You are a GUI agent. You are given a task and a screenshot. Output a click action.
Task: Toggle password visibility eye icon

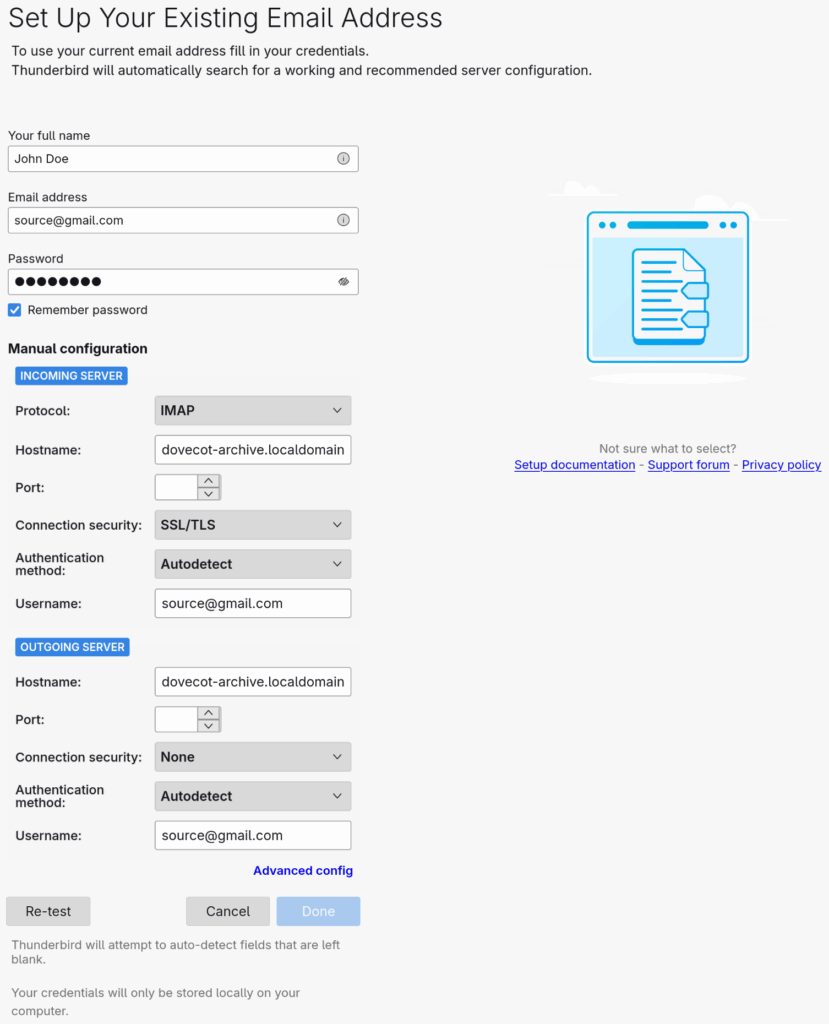coord(343,282)
